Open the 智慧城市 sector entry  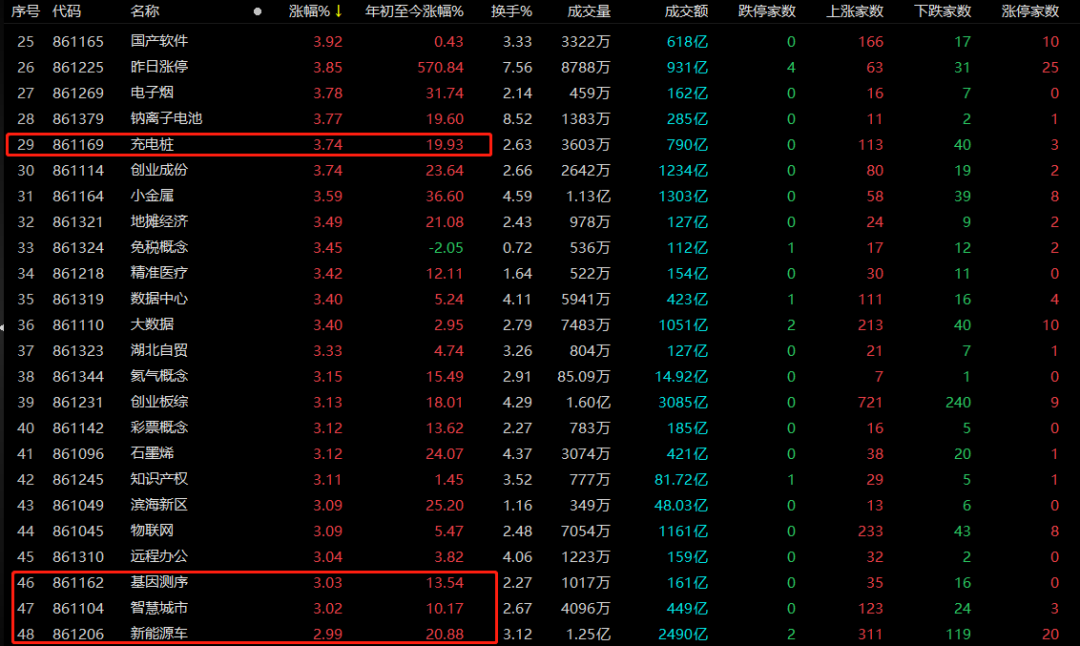159,607
